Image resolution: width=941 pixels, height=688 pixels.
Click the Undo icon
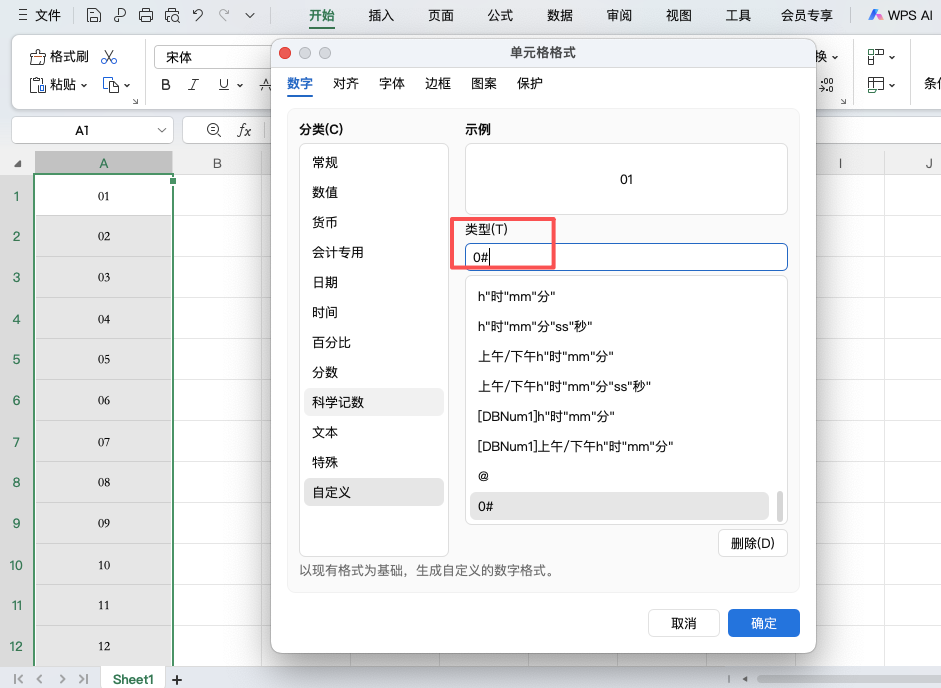[x=196, y=16]
